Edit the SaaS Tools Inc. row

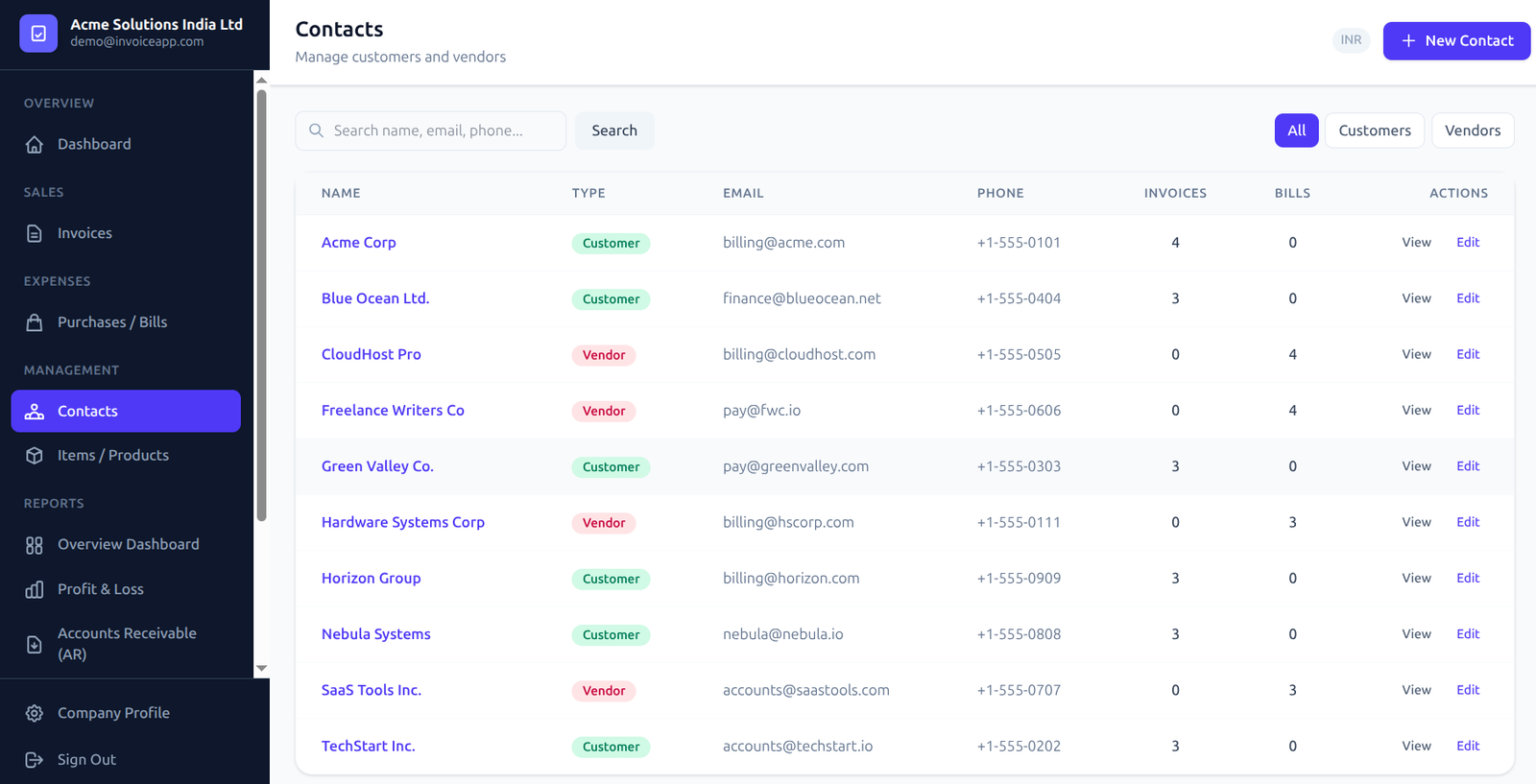(x=1468, y=690)
